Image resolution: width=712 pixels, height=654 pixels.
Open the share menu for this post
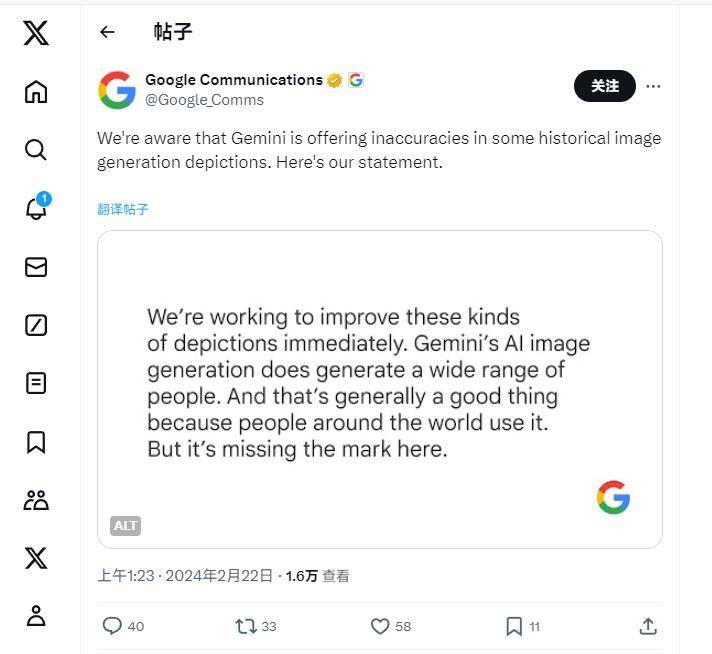(x=648, y=626)
